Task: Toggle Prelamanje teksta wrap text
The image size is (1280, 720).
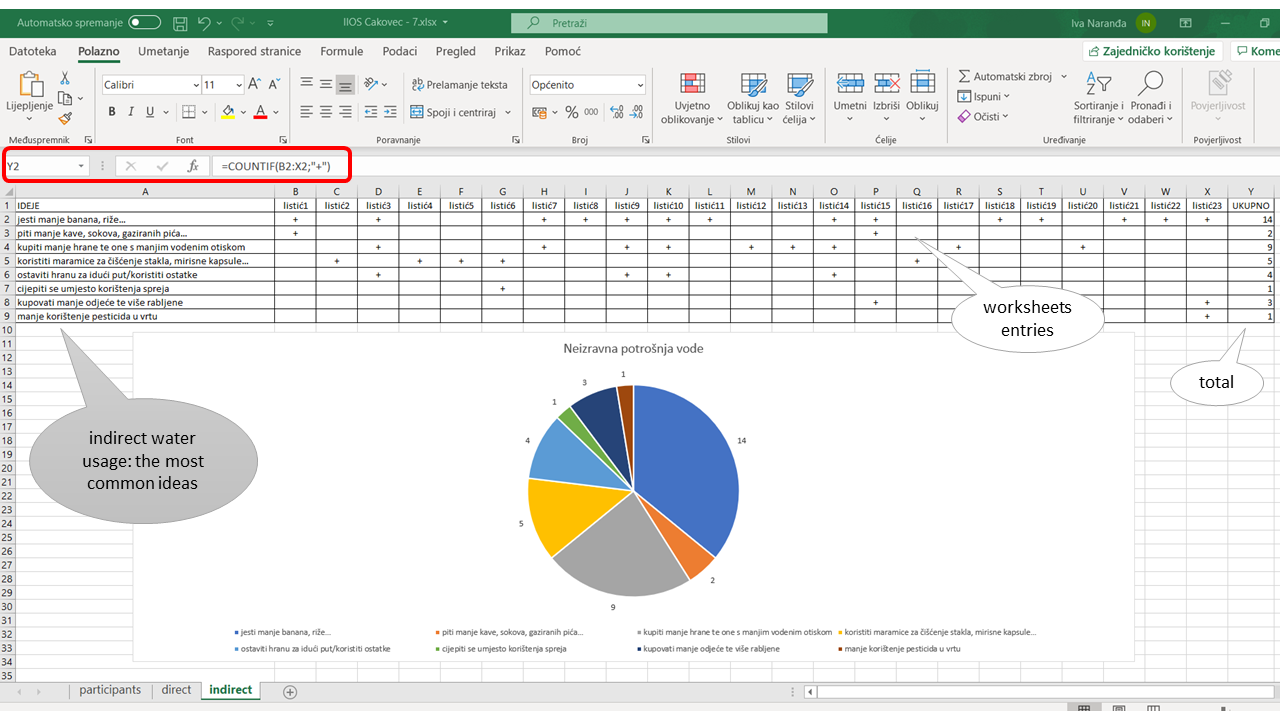Action: point(460,85)
